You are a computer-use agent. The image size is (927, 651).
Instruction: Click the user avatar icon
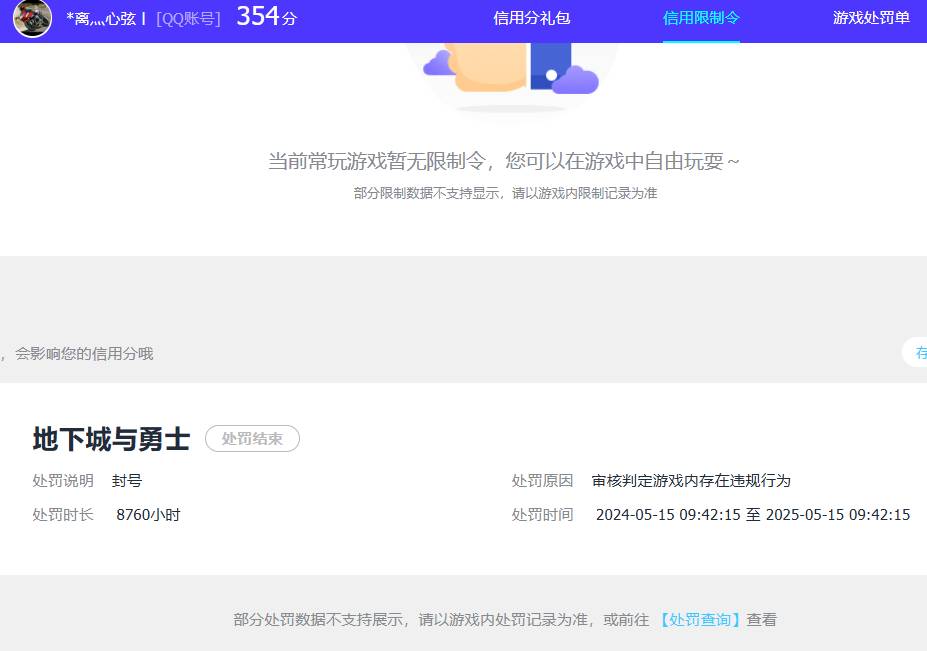pos(32,19)
